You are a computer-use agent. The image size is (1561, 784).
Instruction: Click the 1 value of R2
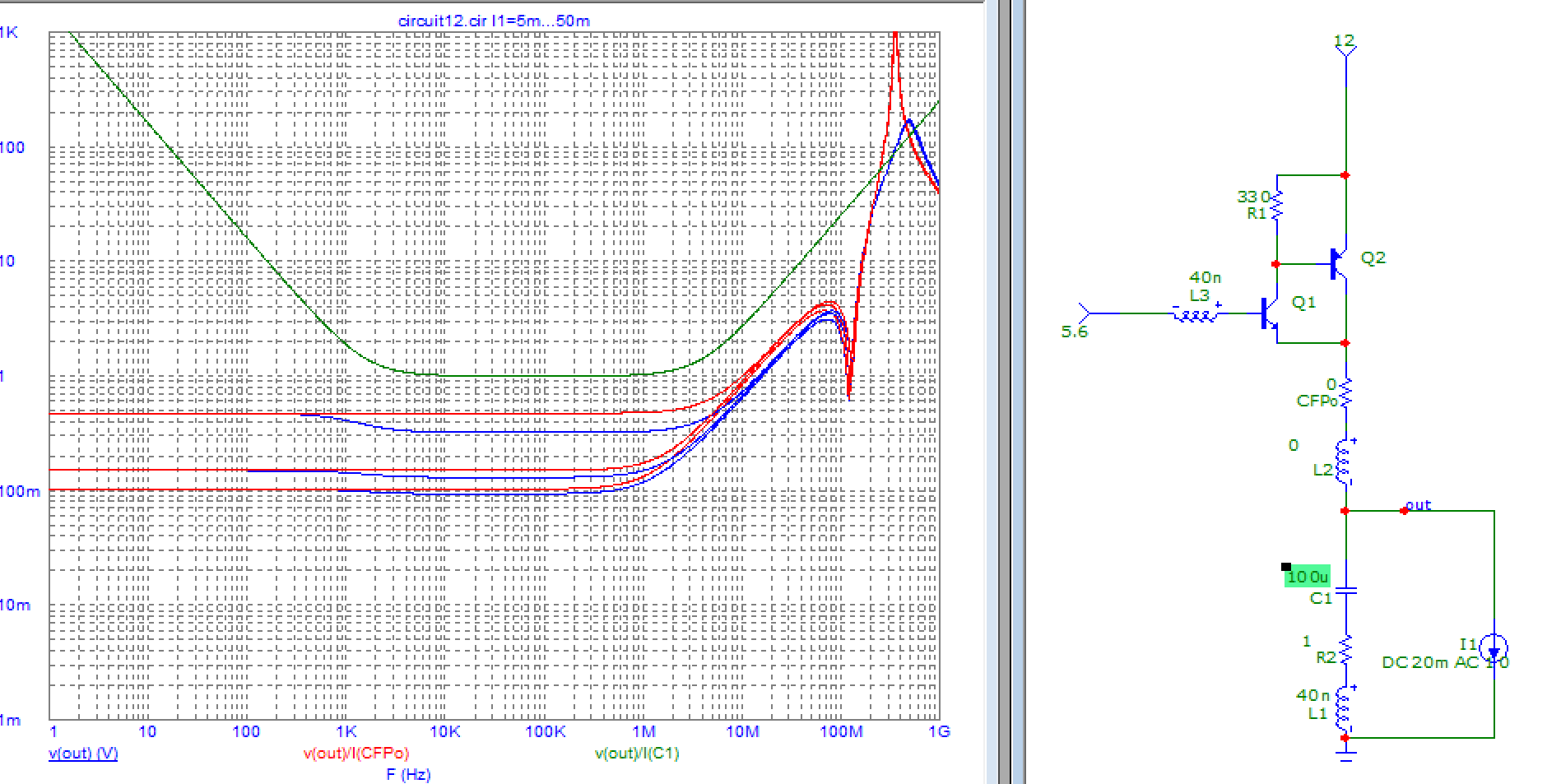tap(1307, 641)
